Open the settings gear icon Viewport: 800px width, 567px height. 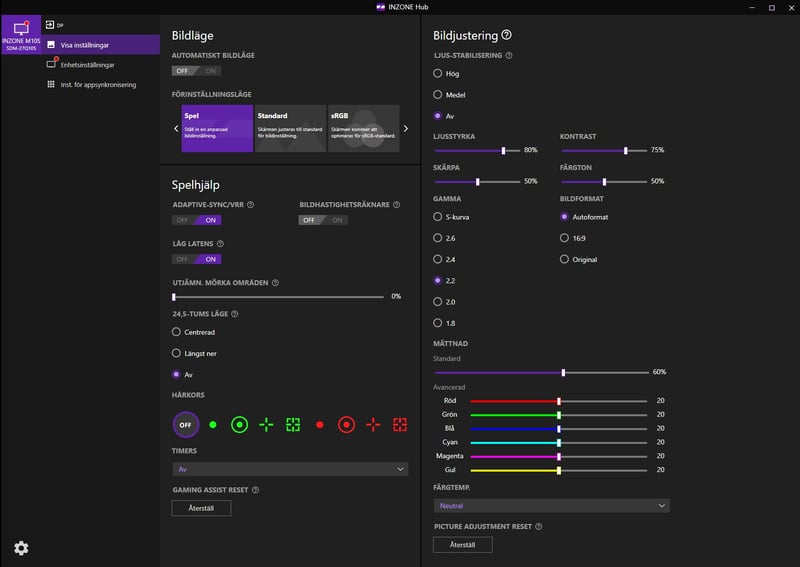[x=21, y=547]
